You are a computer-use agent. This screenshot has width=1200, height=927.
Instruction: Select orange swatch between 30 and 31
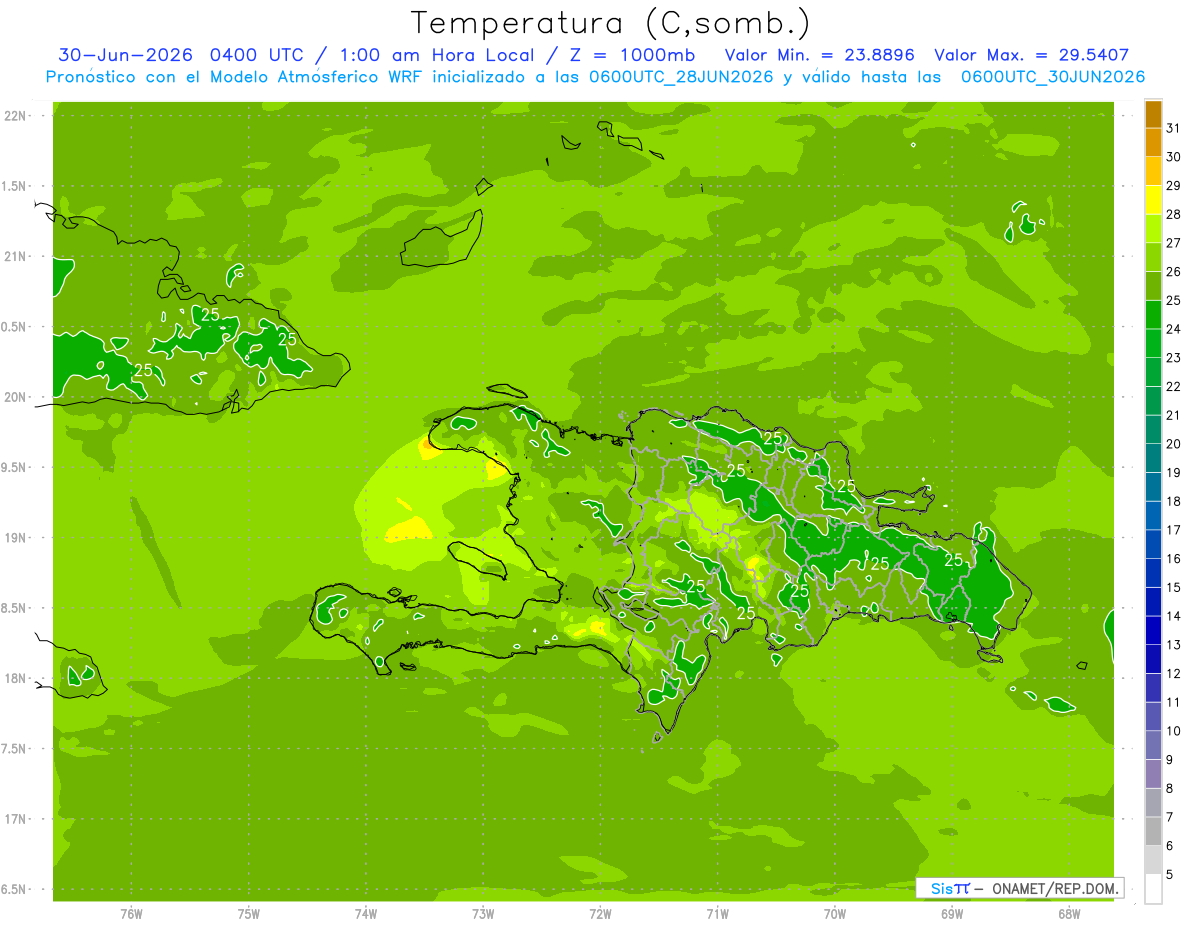(1153, 142)
